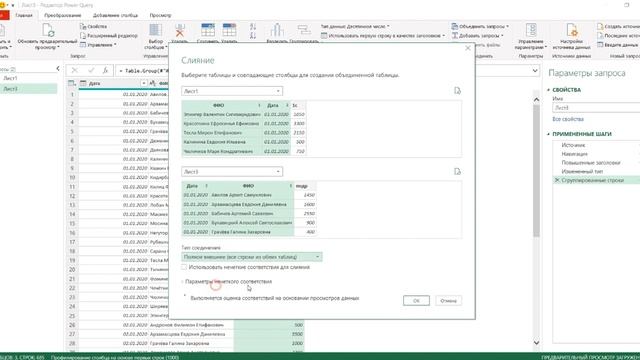Select ФИО column header in first preview table
Image resolution: width=640 pixels, height=360 pixels.
click(x=222, y=105)
